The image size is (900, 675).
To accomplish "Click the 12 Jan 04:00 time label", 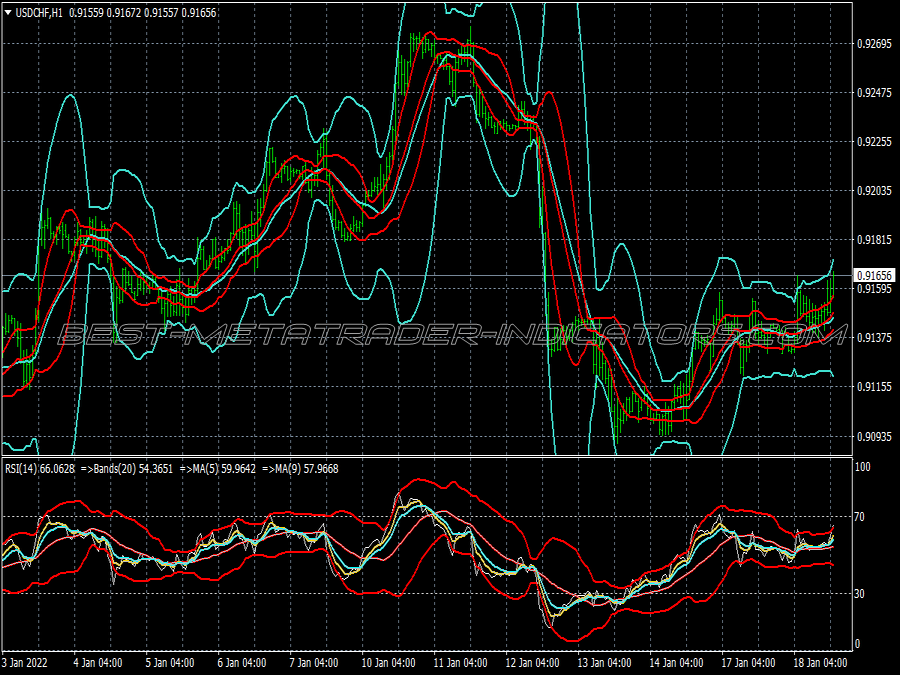I will click(532, 662).
